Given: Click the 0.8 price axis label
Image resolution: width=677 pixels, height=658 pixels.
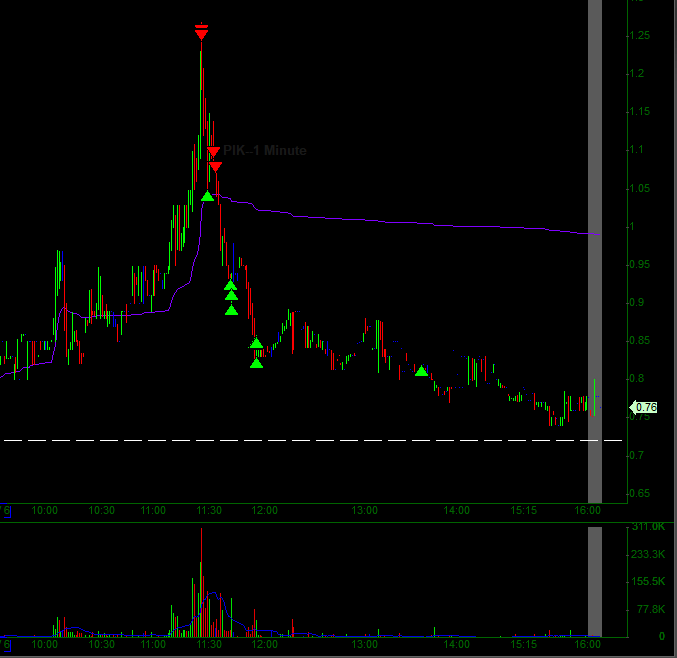Looking at the screenshot, I should tap(637, 378).
